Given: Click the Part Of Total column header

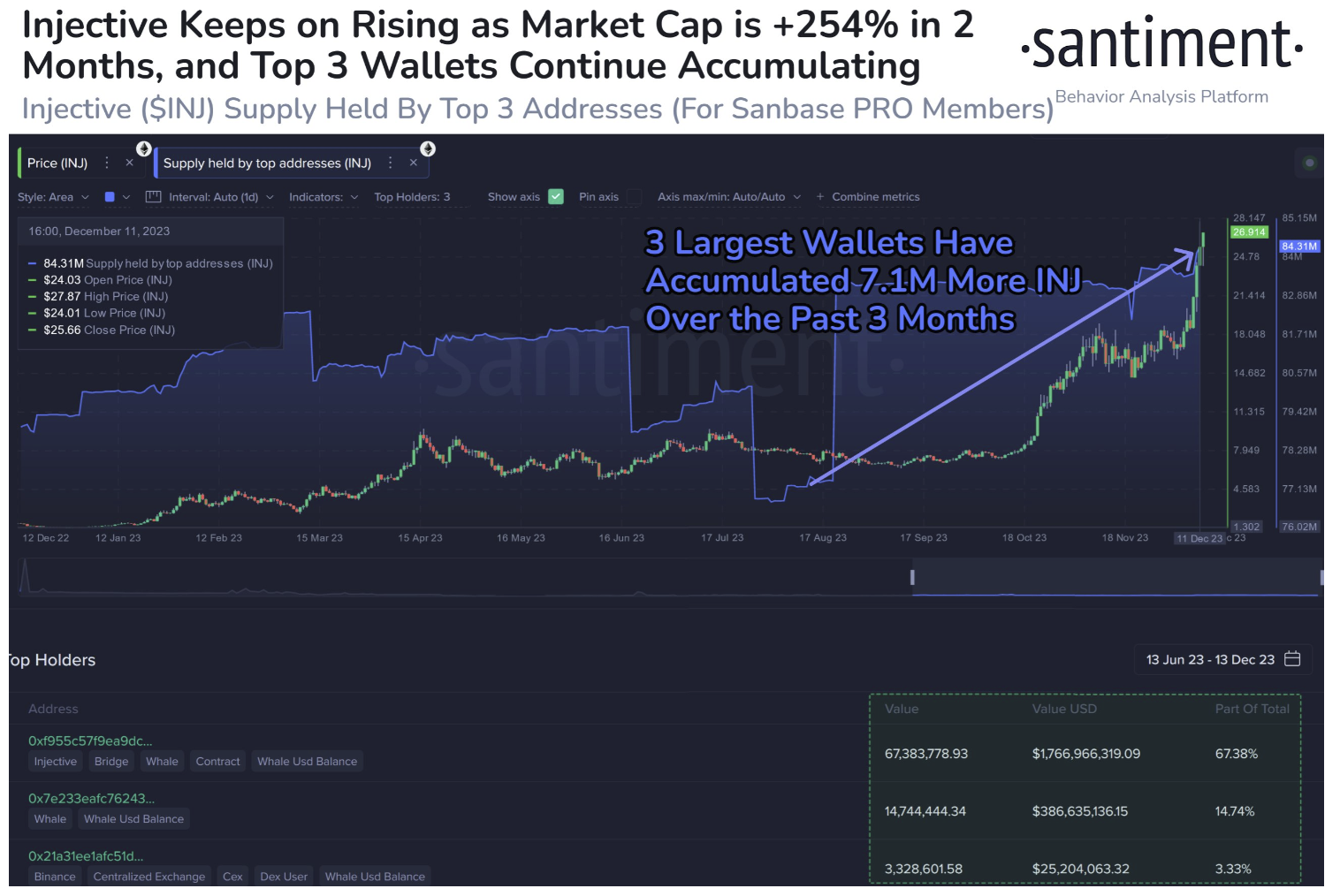Looking at the screenshot, I should 1252,709.
